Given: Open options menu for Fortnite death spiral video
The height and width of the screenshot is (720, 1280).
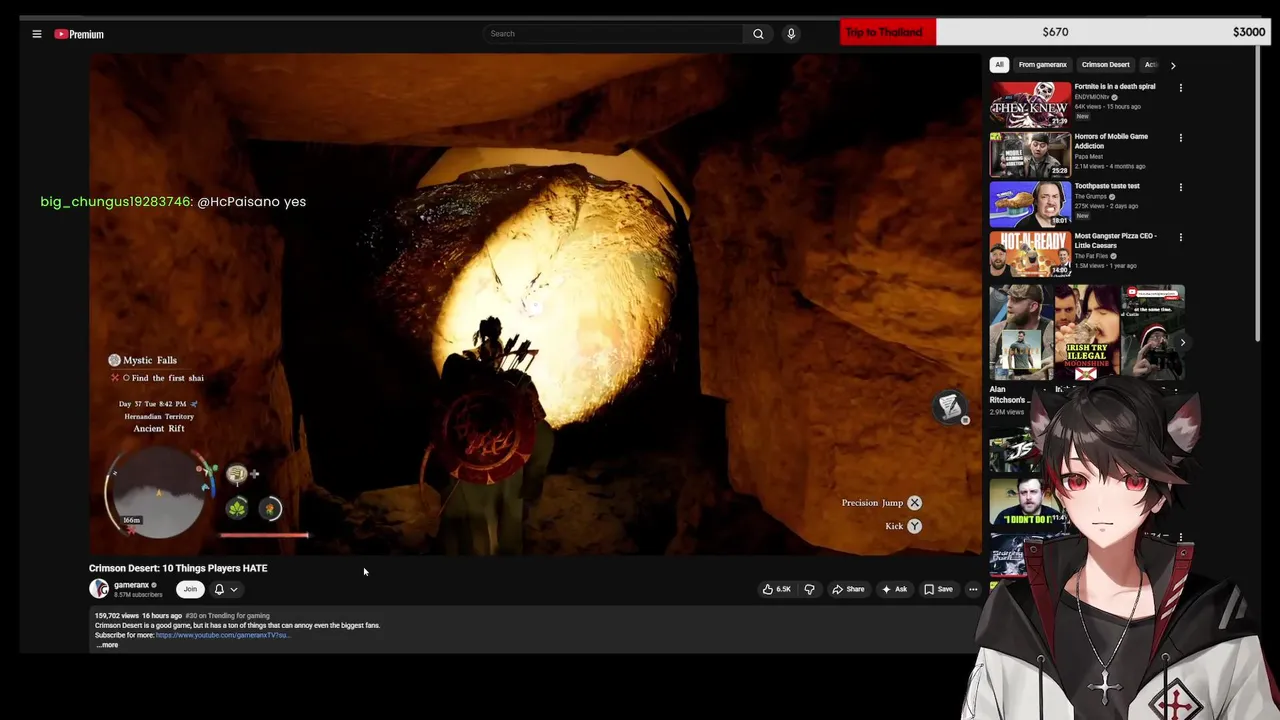Looking at the screenshot, I should coord(1181,88).
